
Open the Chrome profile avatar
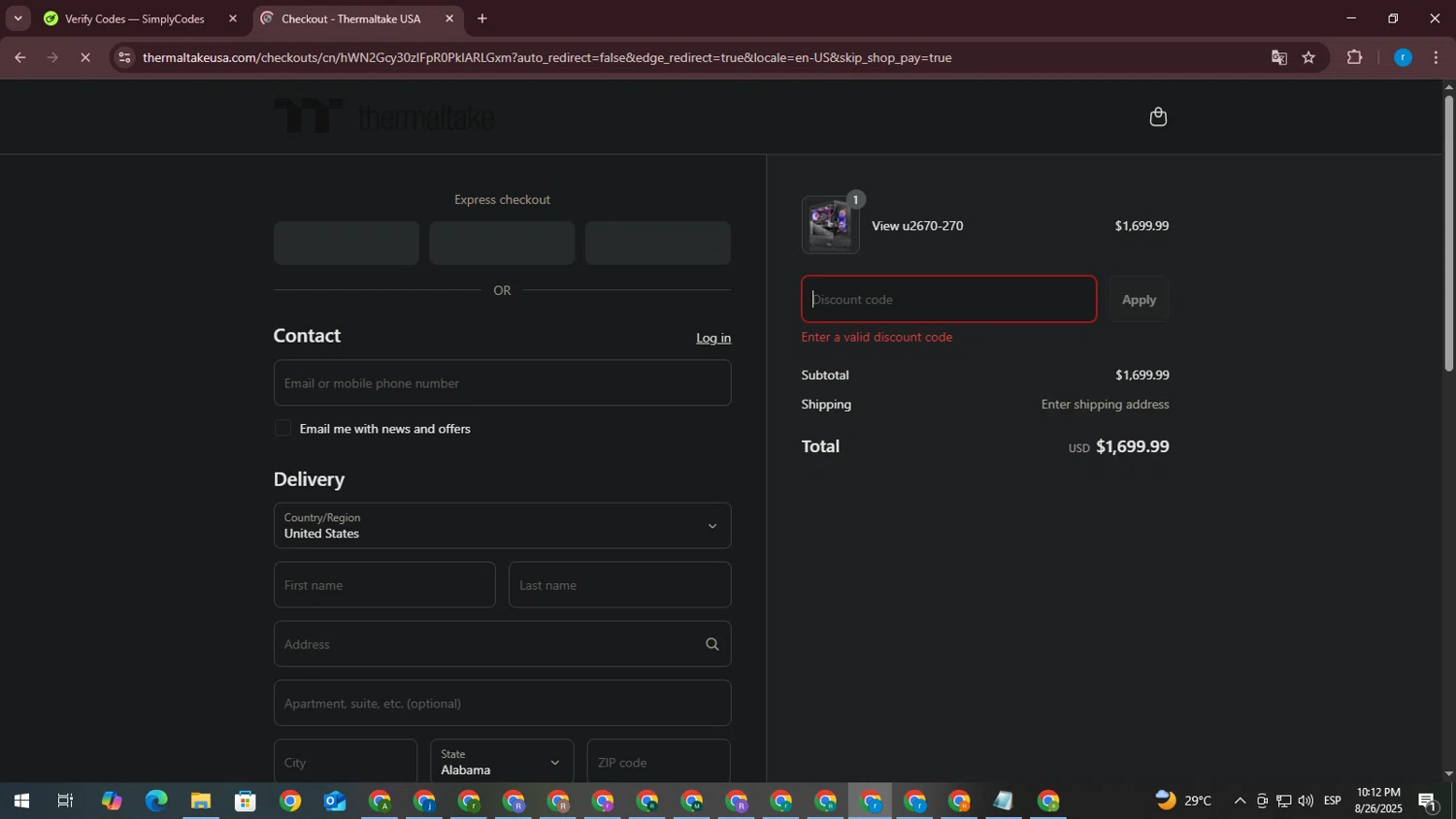point(1403,57)
